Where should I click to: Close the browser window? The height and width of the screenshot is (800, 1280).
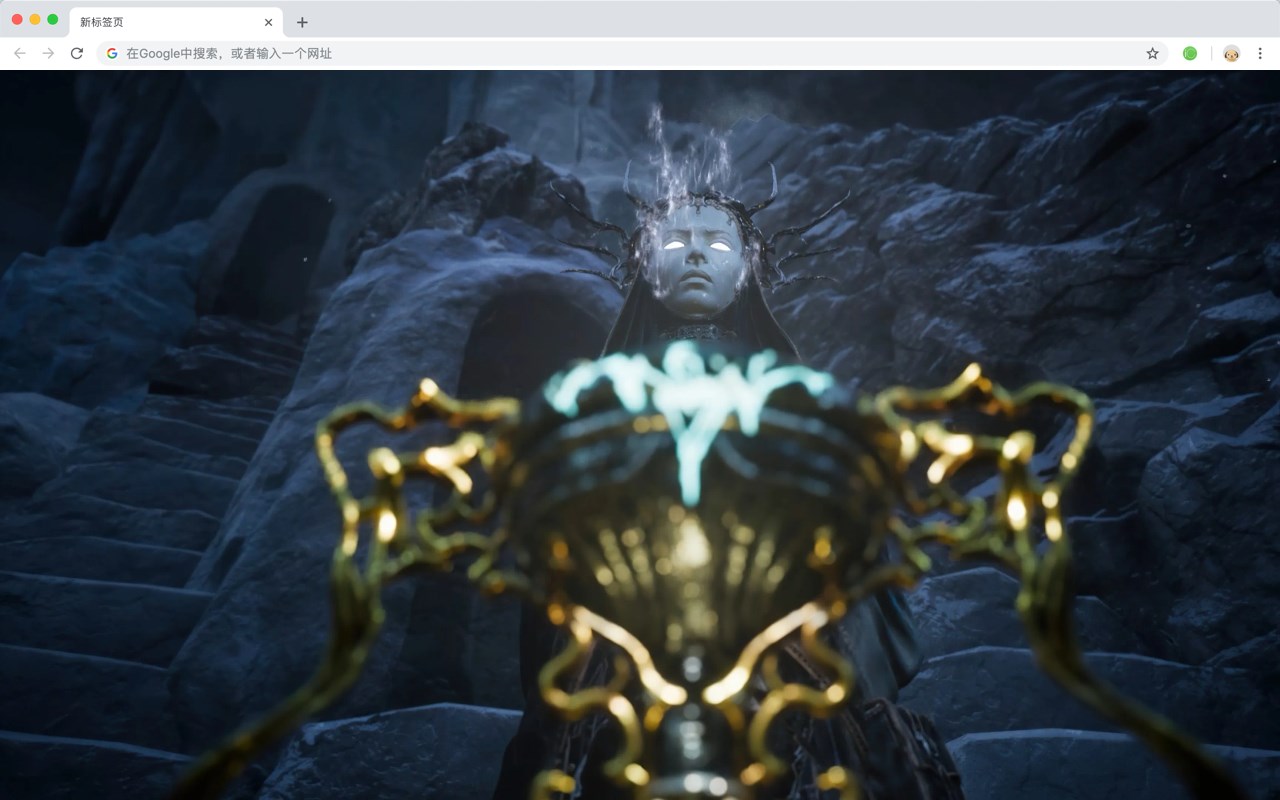point(17,19)
